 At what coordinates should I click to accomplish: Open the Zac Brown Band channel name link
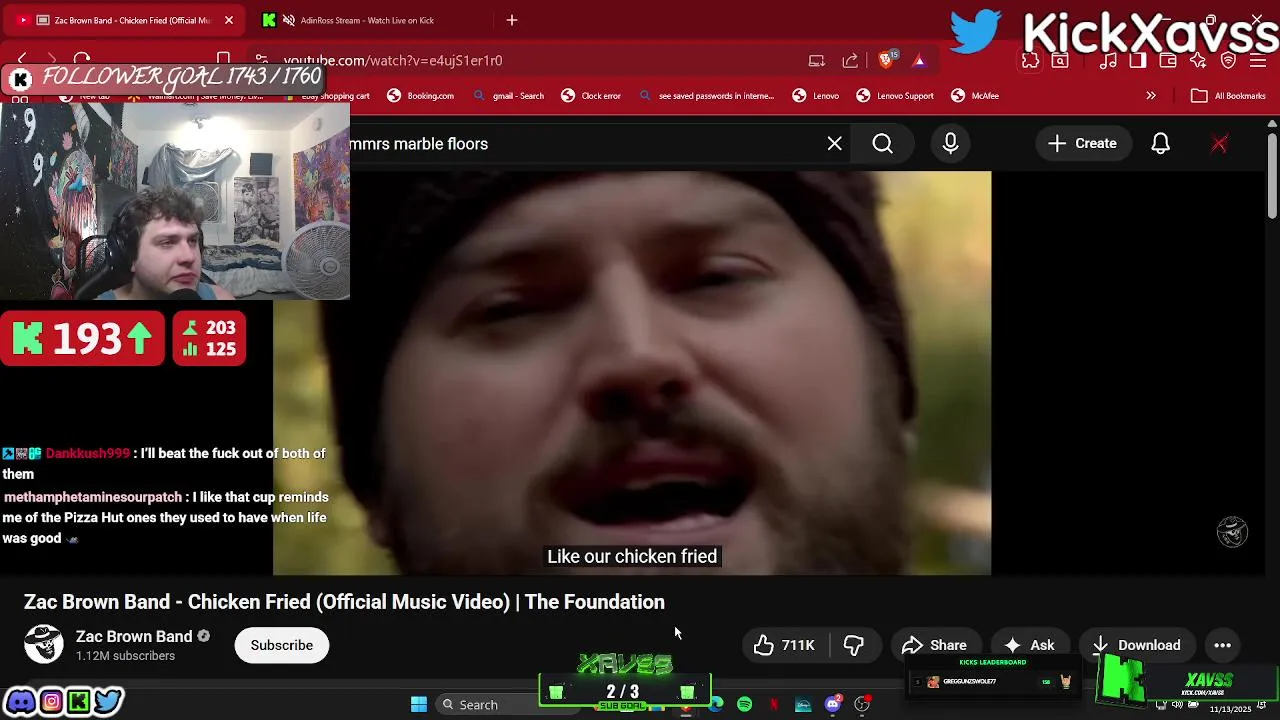point(134,636)
